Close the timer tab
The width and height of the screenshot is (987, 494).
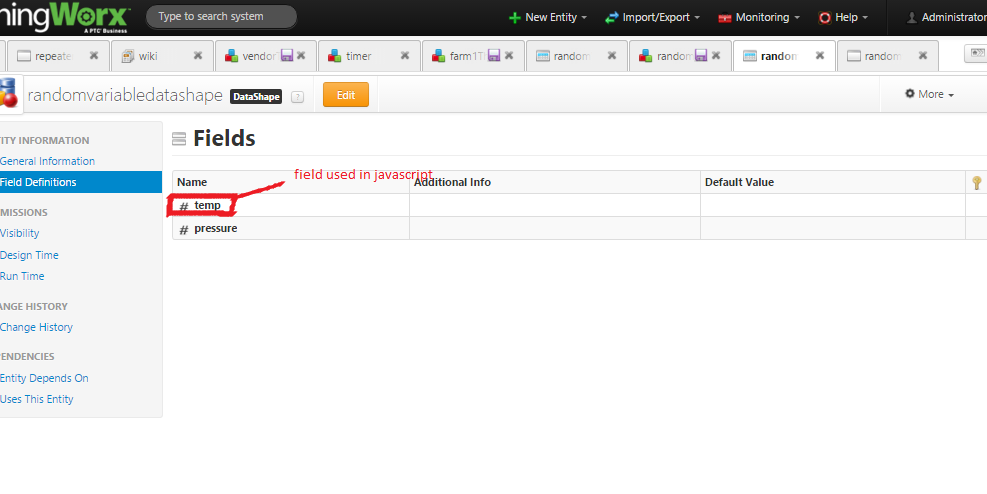pyautogui.click(x=405, y=55)
